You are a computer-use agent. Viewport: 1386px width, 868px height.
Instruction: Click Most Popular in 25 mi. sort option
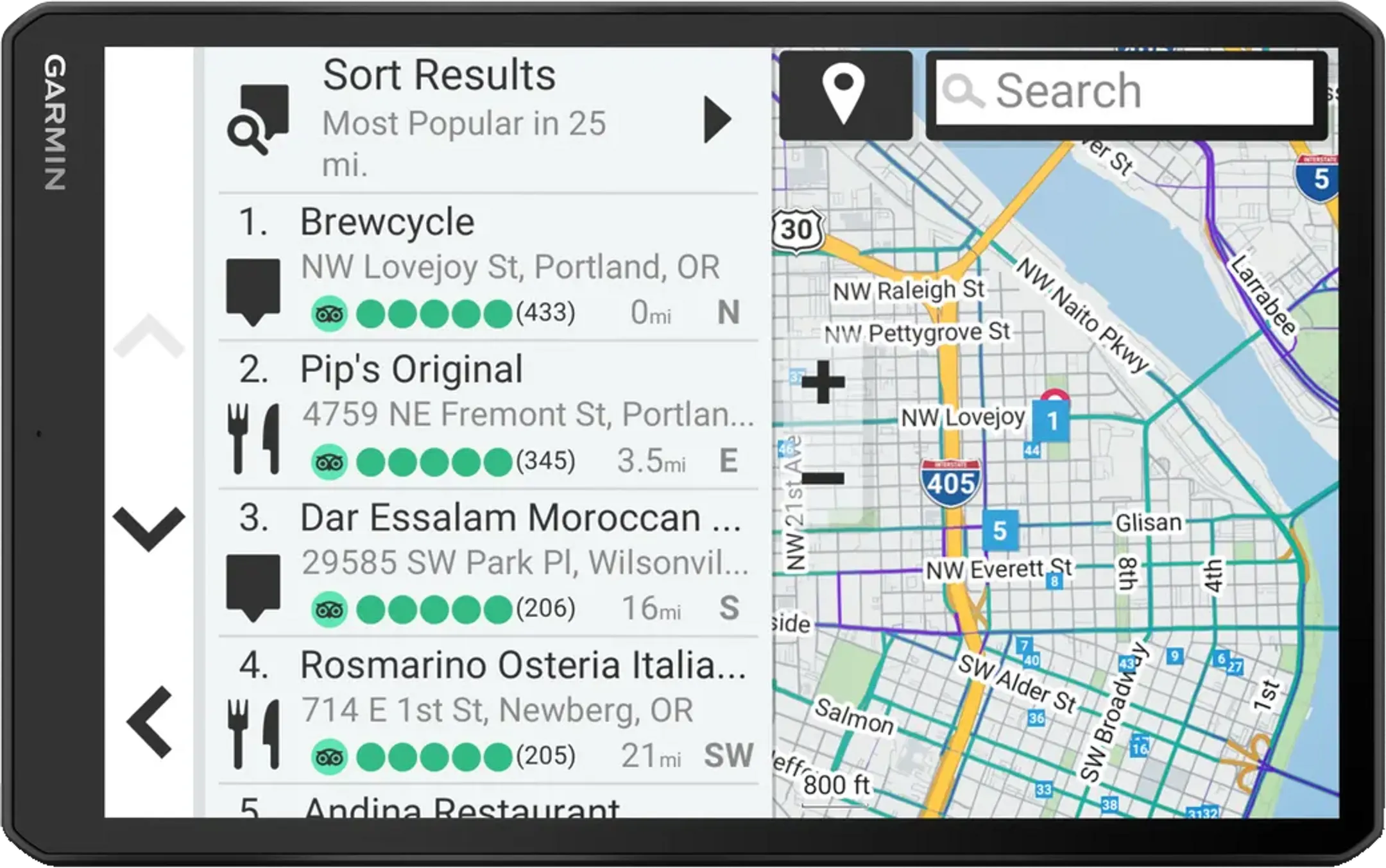tap(463, 142)
